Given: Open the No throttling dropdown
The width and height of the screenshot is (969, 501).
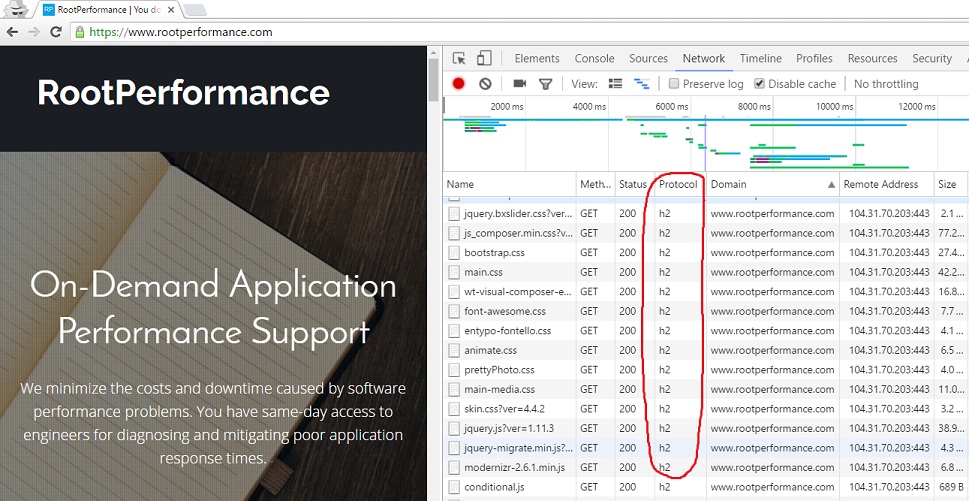Looking at the screenshot, I should (x=886, y=84).
